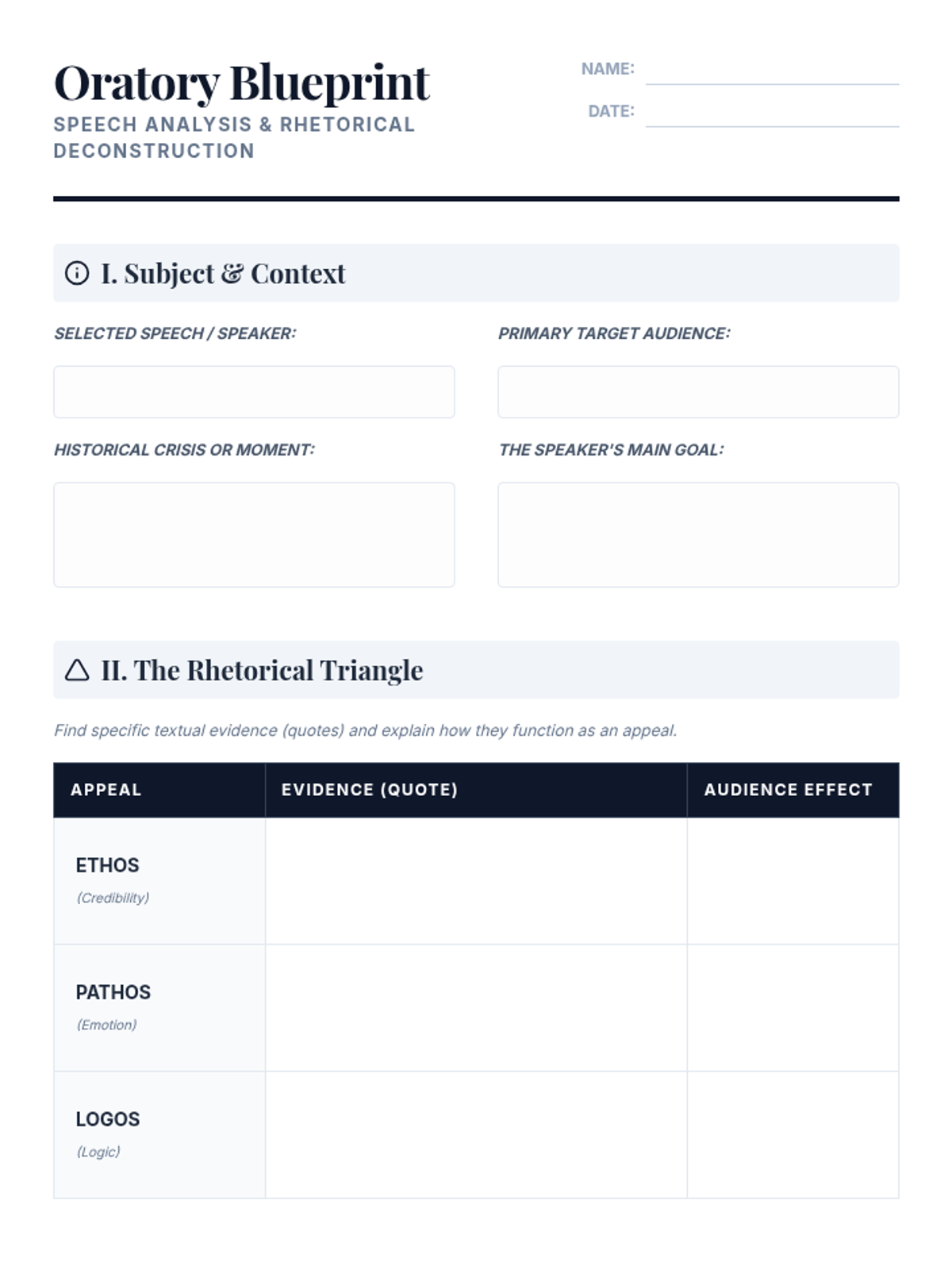Select the Primary Target Audience input box

pos(698,392)
